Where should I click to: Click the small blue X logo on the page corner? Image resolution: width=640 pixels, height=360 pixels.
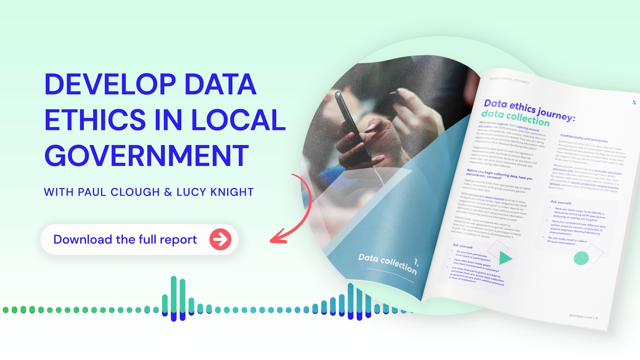[x=634, y=102]
